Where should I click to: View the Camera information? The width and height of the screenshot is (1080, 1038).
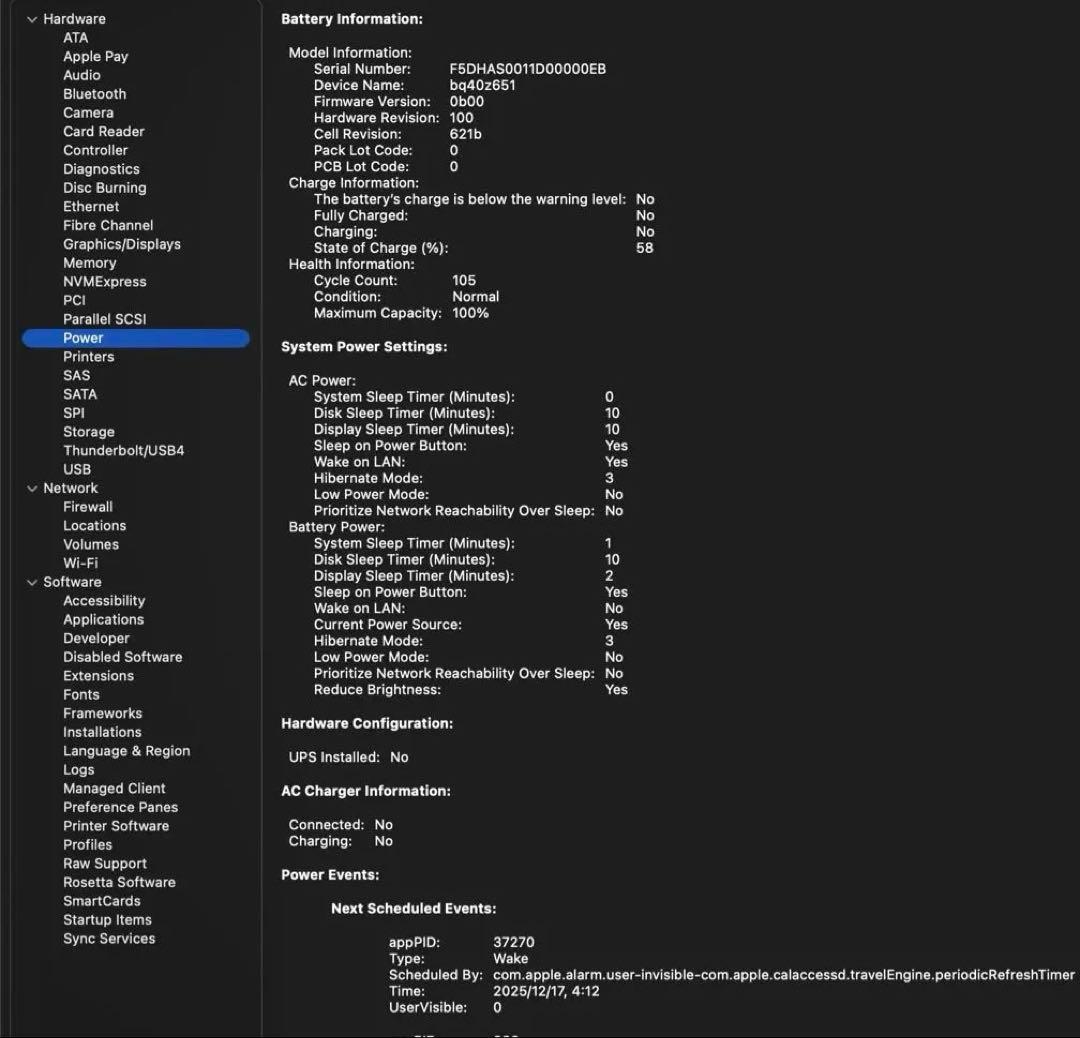[x=88, y=112]
